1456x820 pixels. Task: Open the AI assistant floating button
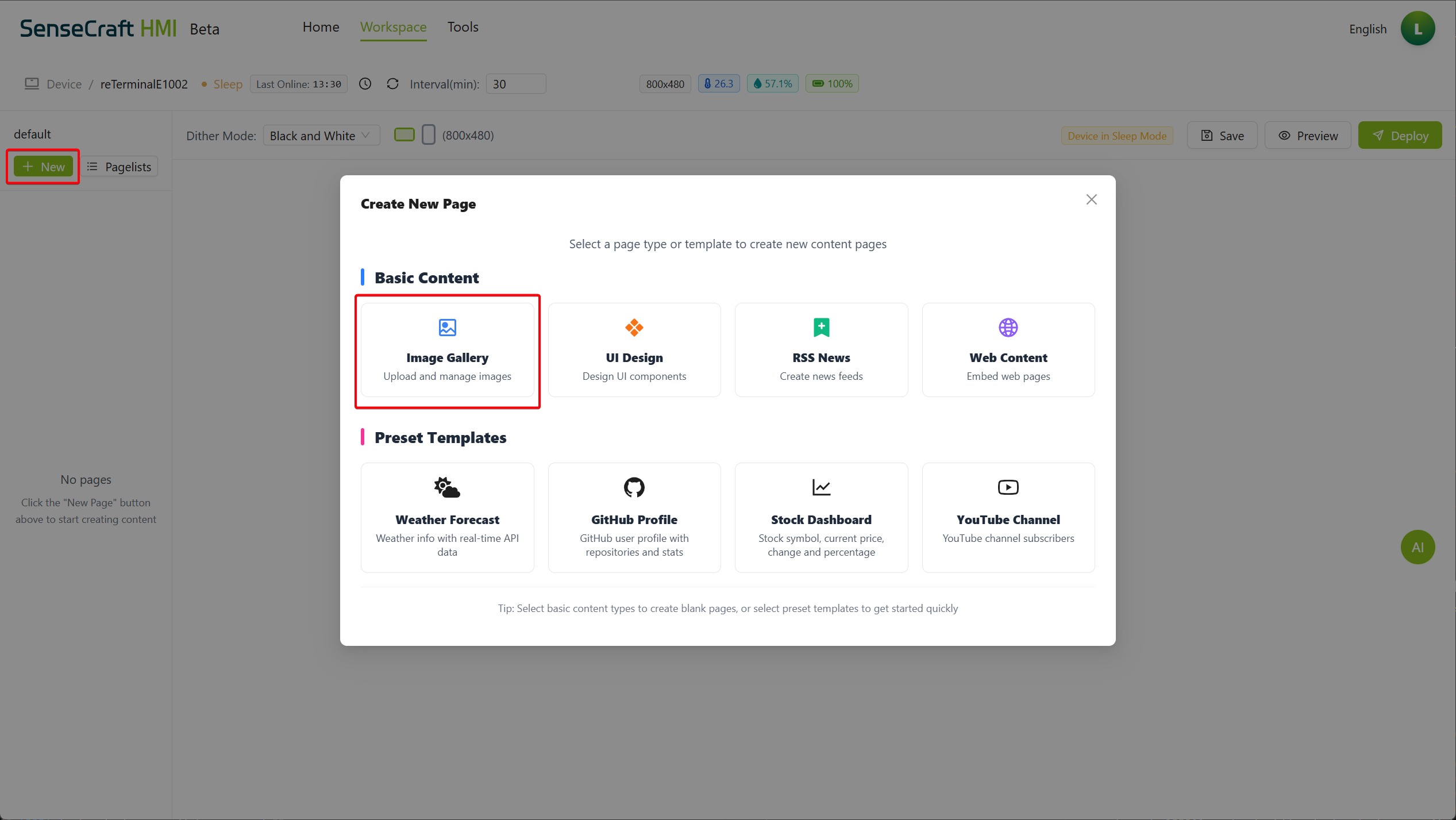tap(1417, 547)
